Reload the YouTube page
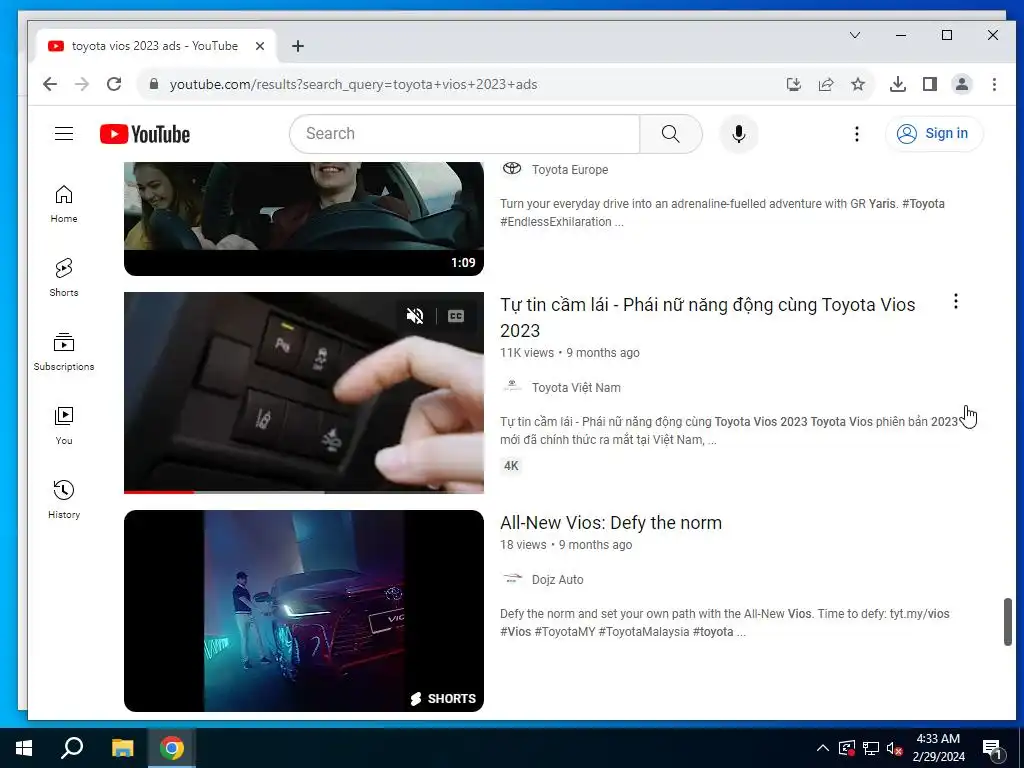The image size is (1024, 768). pyautogui.click(x=114, y=84)
